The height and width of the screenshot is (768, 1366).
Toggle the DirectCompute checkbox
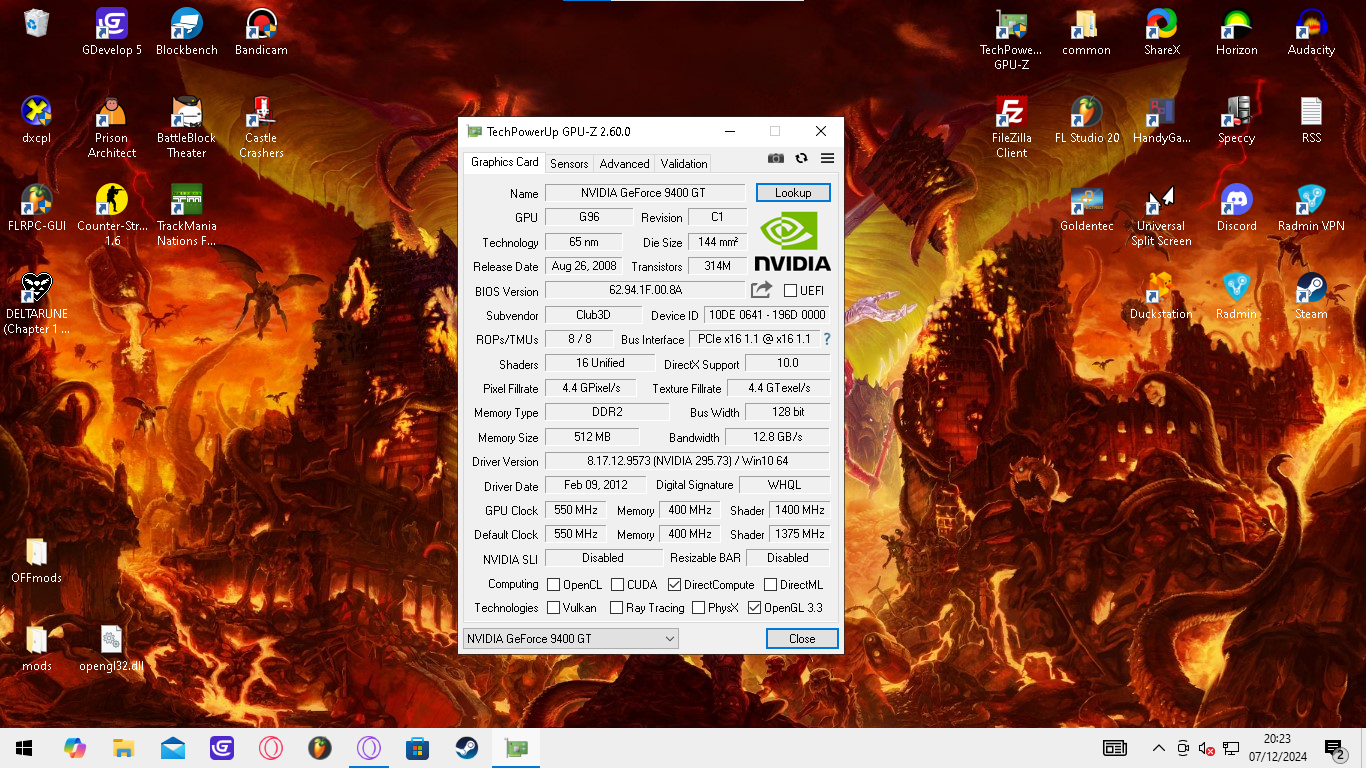click(674, 585)
